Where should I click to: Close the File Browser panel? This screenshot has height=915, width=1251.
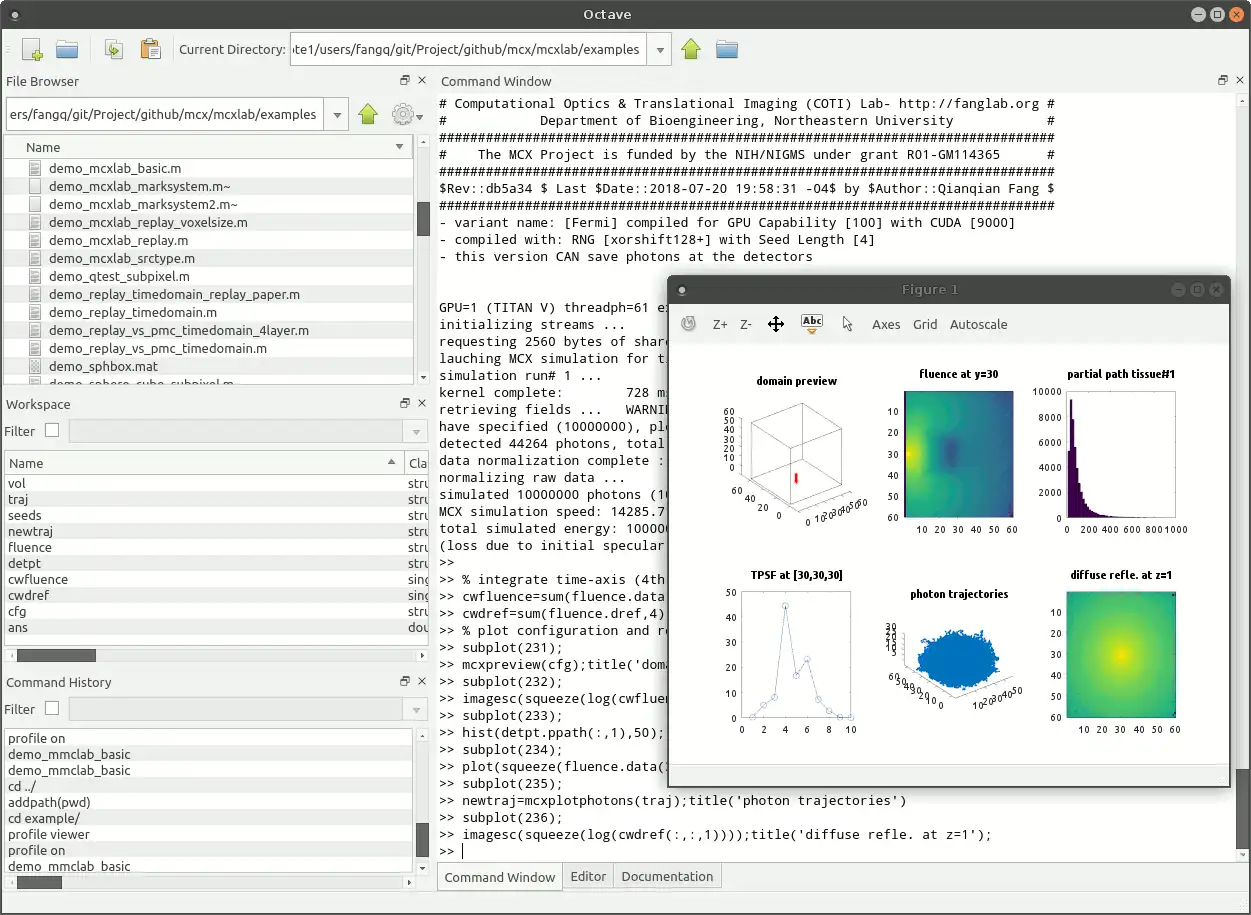click(422, 81)
